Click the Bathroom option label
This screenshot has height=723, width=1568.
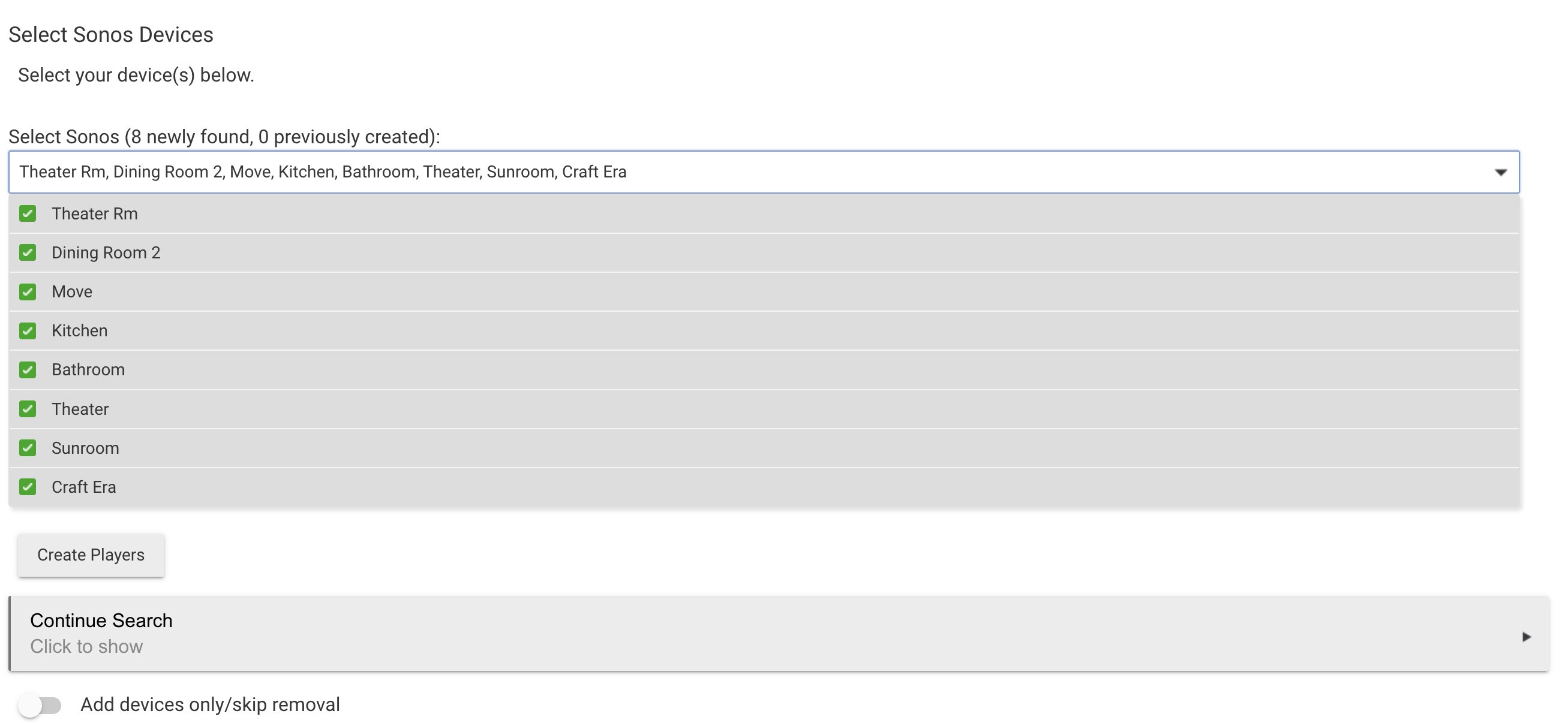click(88, 370)
